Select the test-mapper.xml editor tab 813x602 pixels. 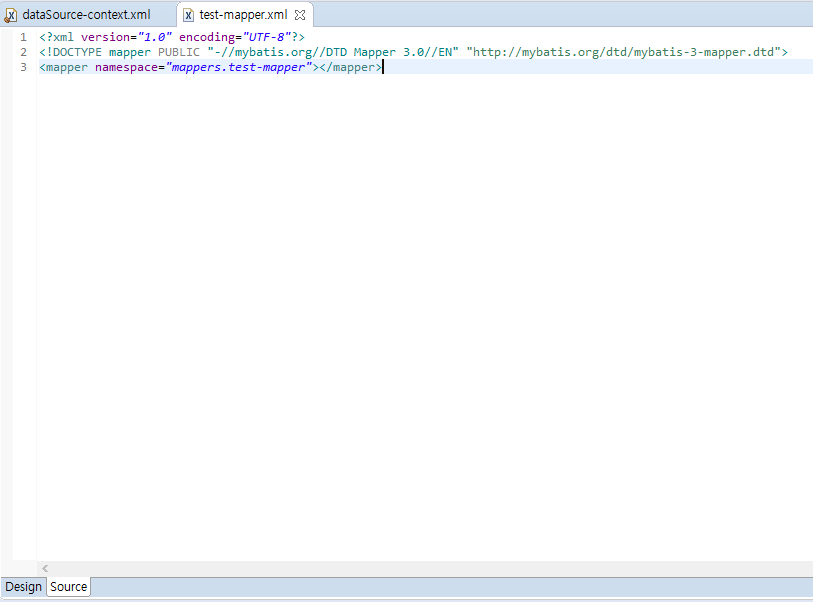(x=243, y=15)
